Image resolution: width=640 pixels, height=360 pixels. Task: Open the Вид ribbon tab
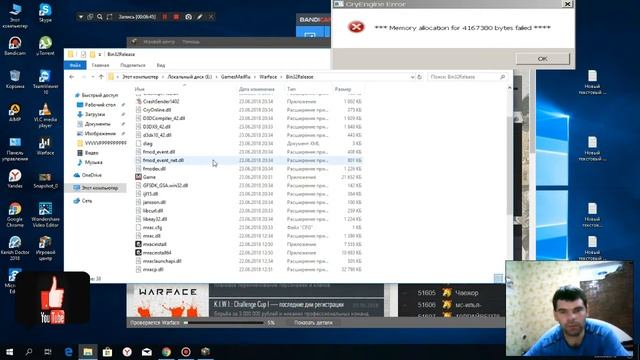coord(161,65)
